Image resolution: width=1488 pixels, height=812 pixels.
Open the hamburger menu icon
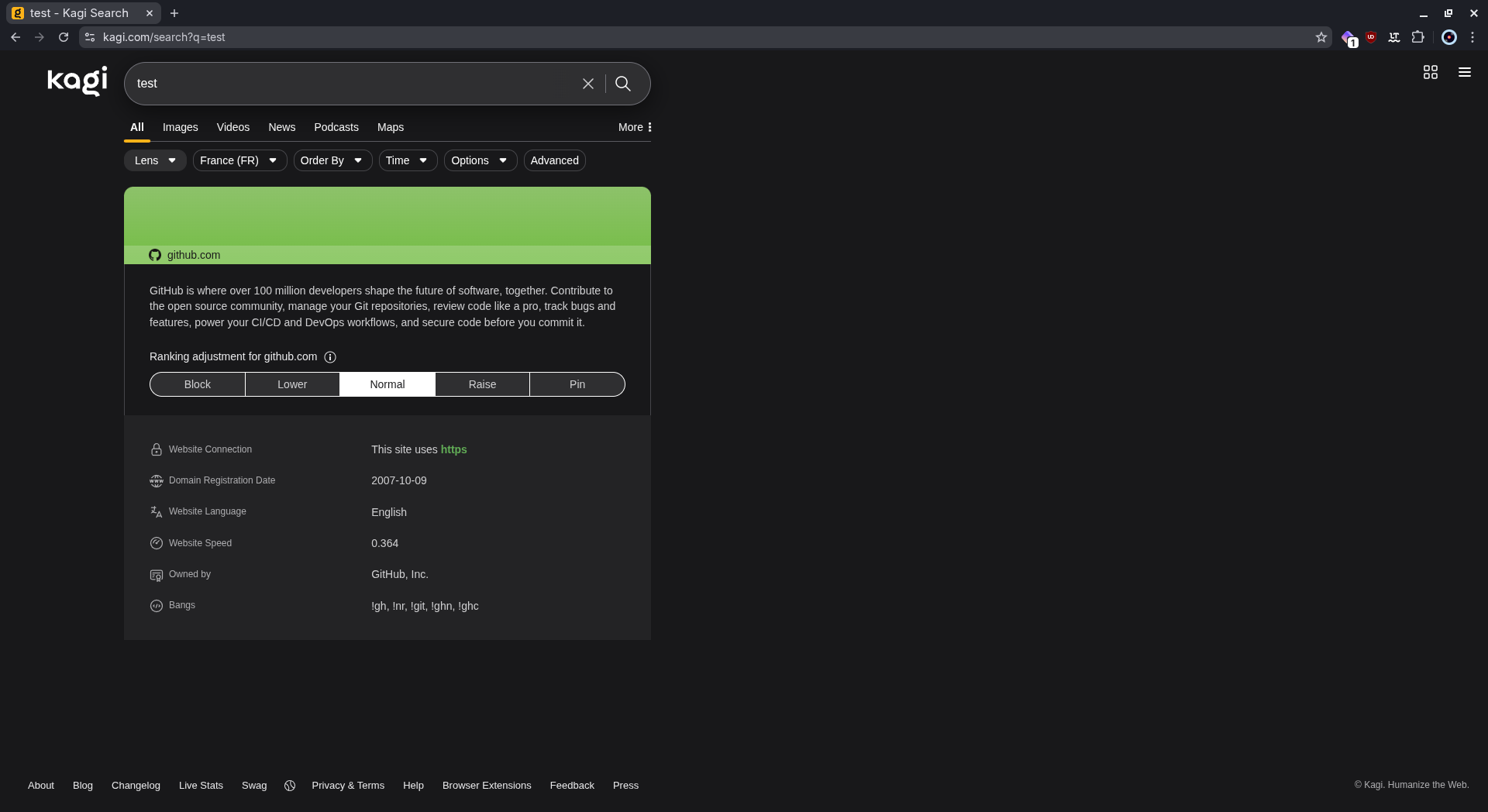pyautogui.click(x=1465, y=72)
